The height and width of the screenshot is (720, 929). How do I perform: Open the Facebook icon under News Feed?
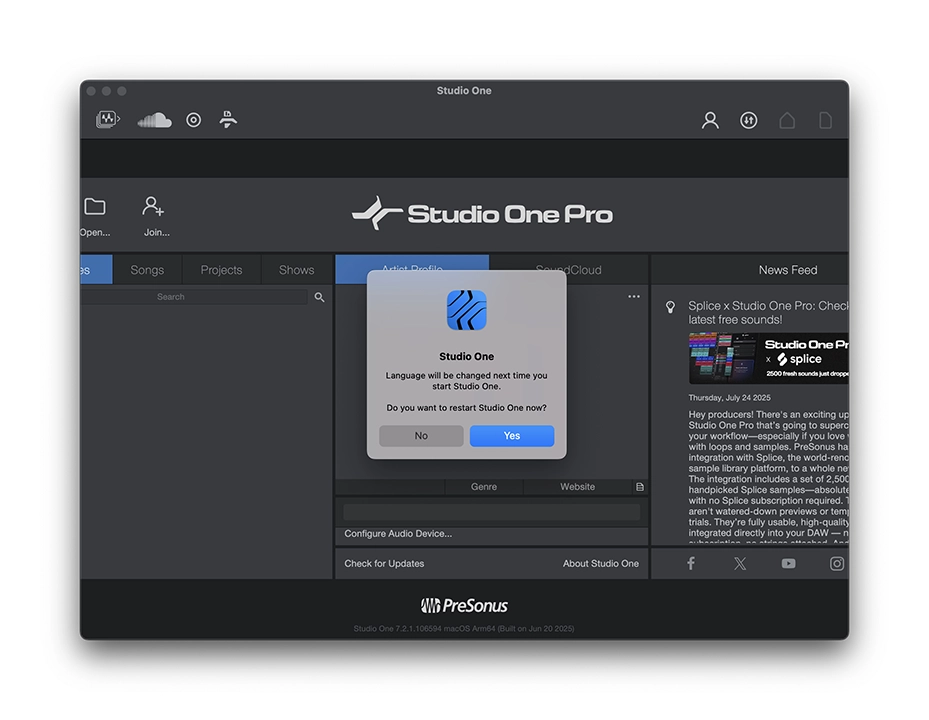pos(690,563)
